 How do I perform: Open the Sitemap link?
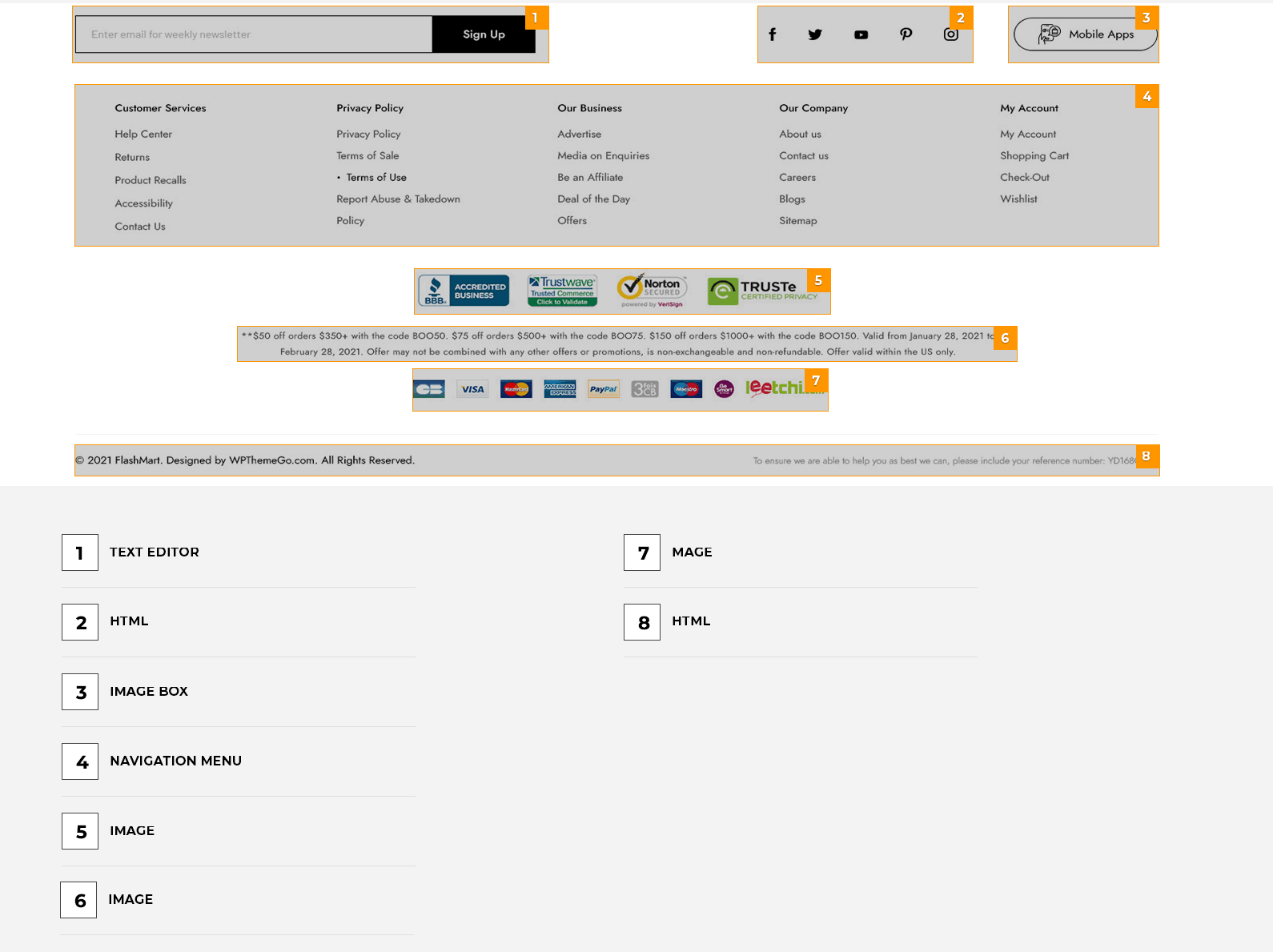(x=798, y=221)
